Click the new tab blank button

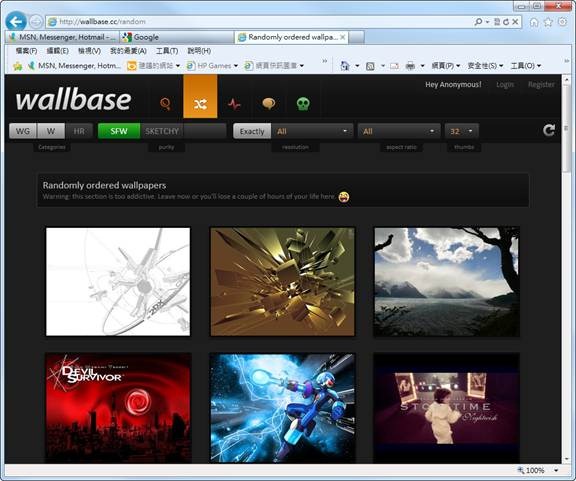[x=357, y=37]
